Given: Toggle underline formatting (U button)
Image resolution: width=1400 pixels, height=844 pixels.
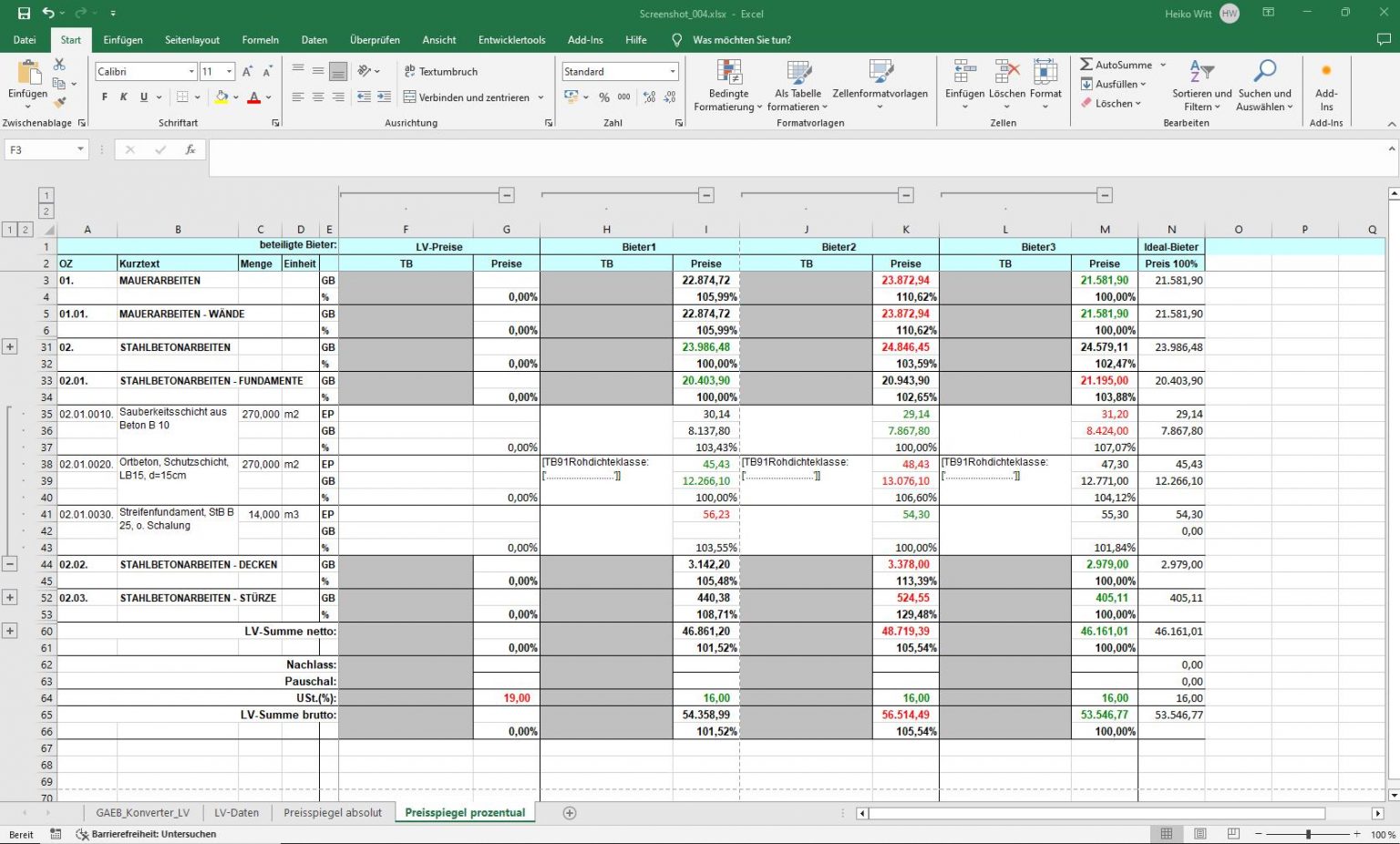Looking at the screenshot, I should point(143,98).
